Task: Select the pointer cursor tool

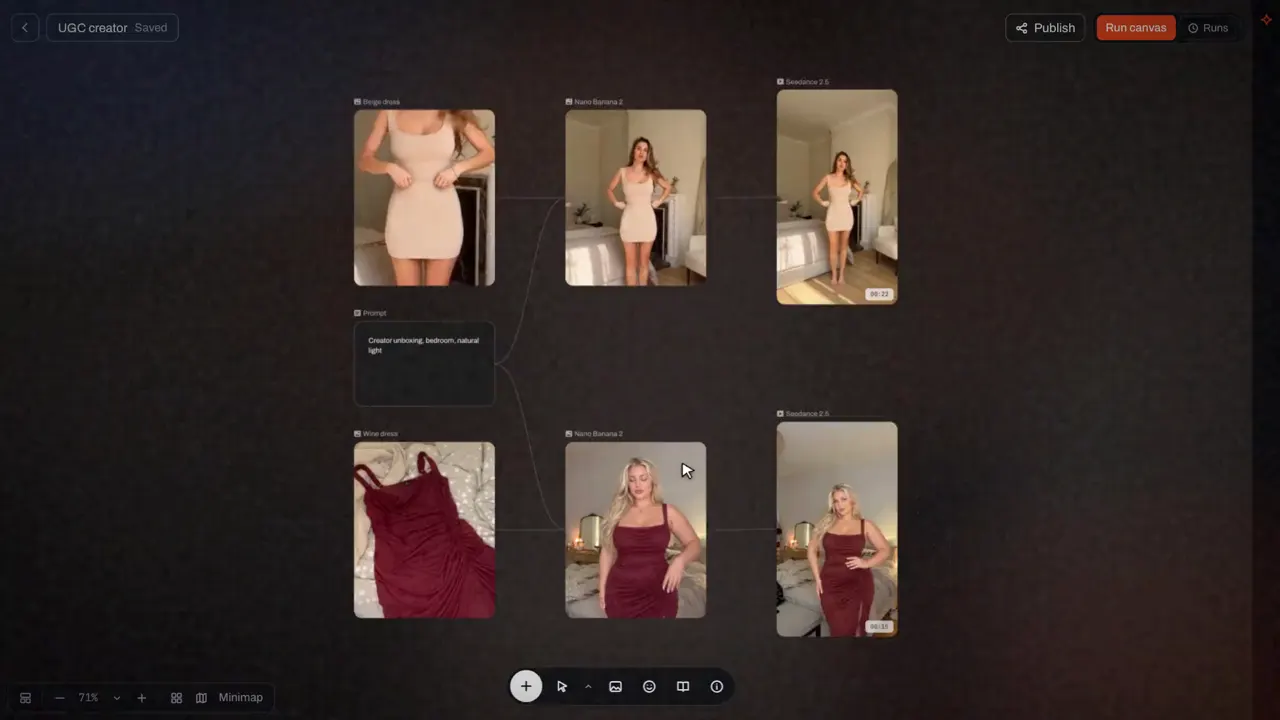Action: [x=562, y=687]
